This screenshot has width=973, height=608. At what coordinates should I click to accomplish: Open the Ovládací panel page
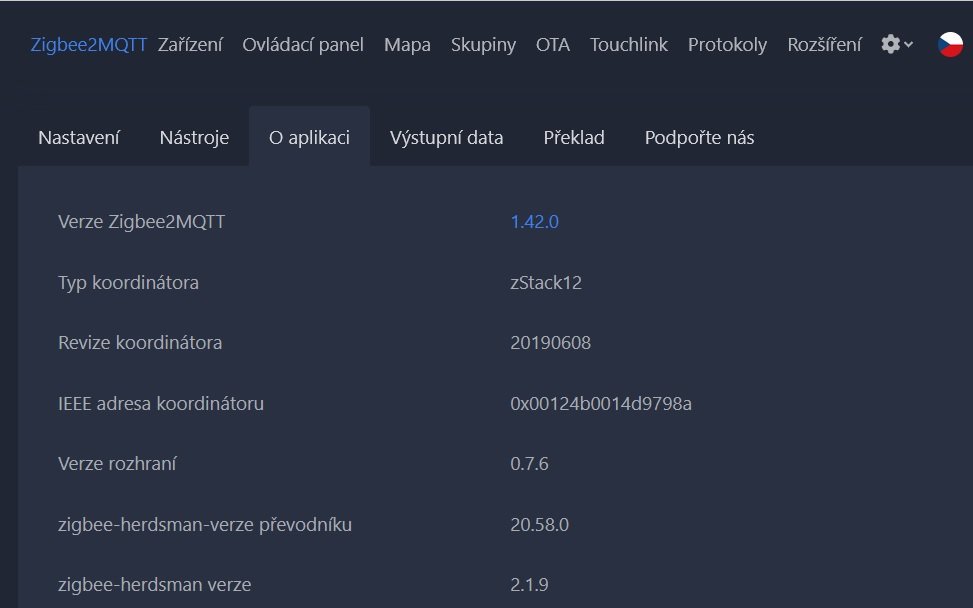coord(303,45)
